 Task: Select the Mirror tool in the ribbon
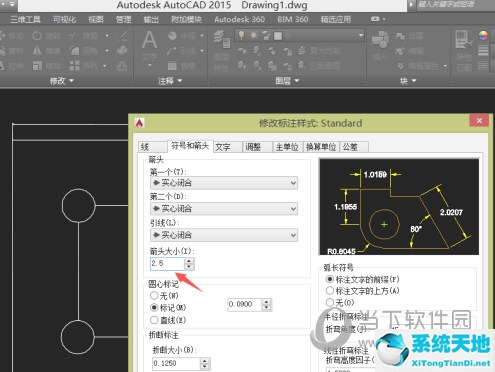click(x=48, y=51)
